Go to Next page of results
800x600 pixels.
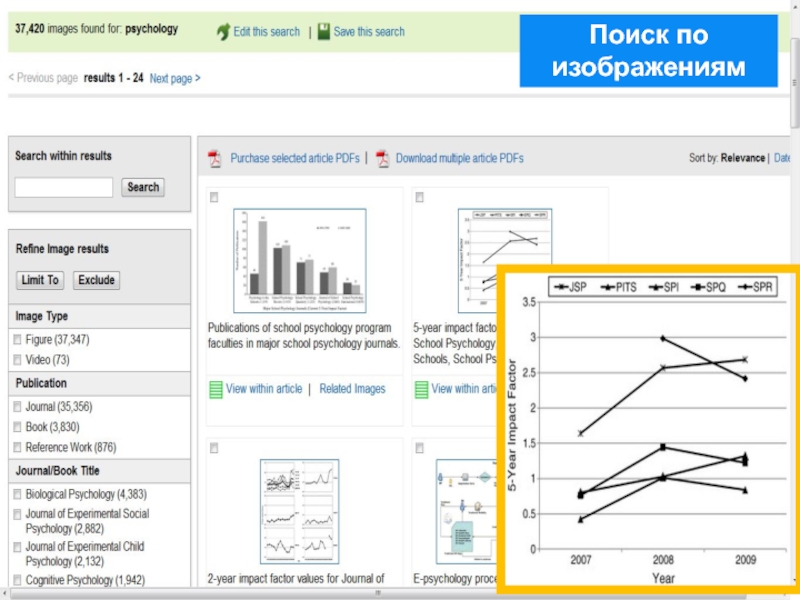174,78
